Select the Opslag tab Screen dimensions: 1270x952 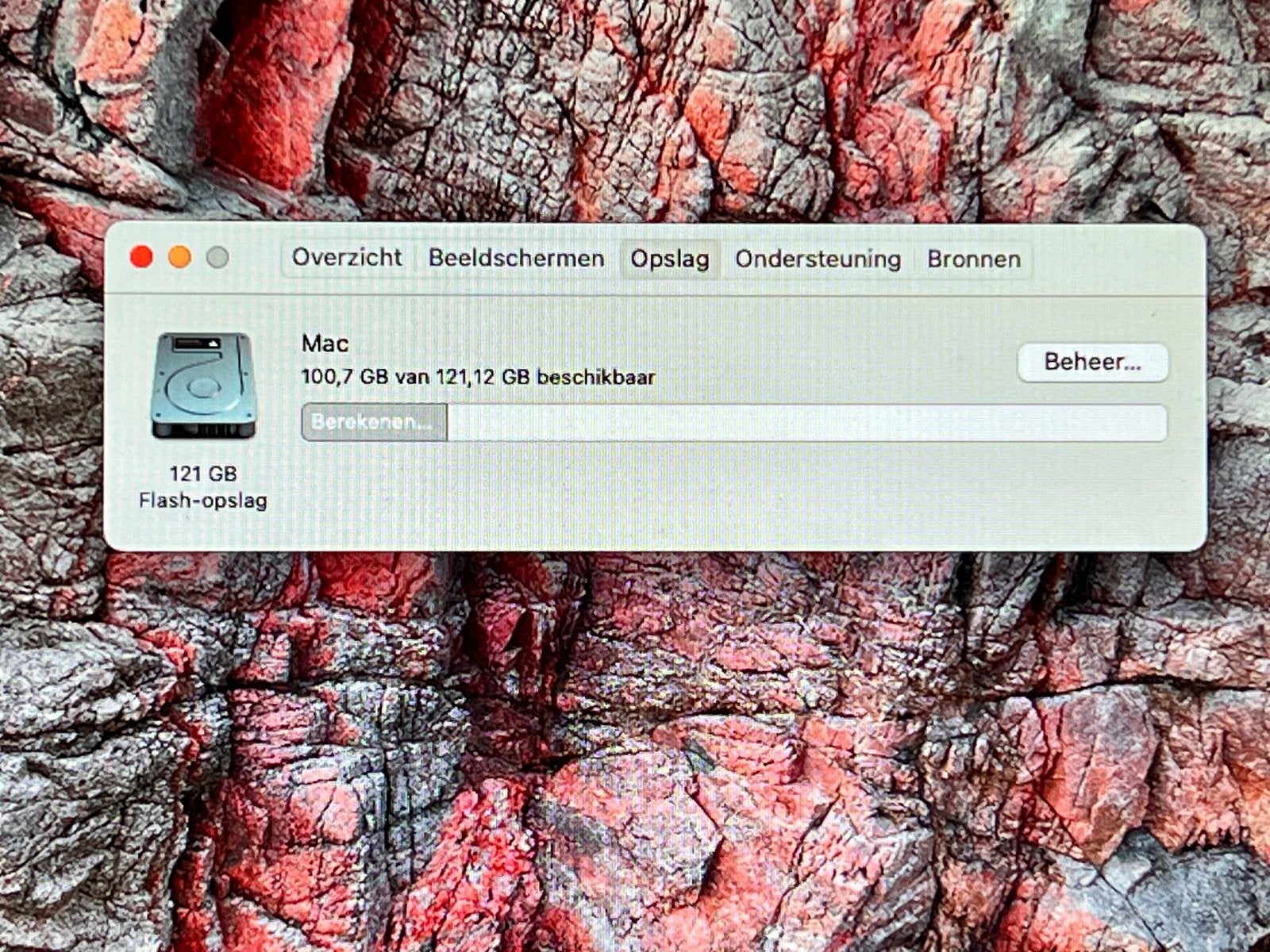pos(670,259)
